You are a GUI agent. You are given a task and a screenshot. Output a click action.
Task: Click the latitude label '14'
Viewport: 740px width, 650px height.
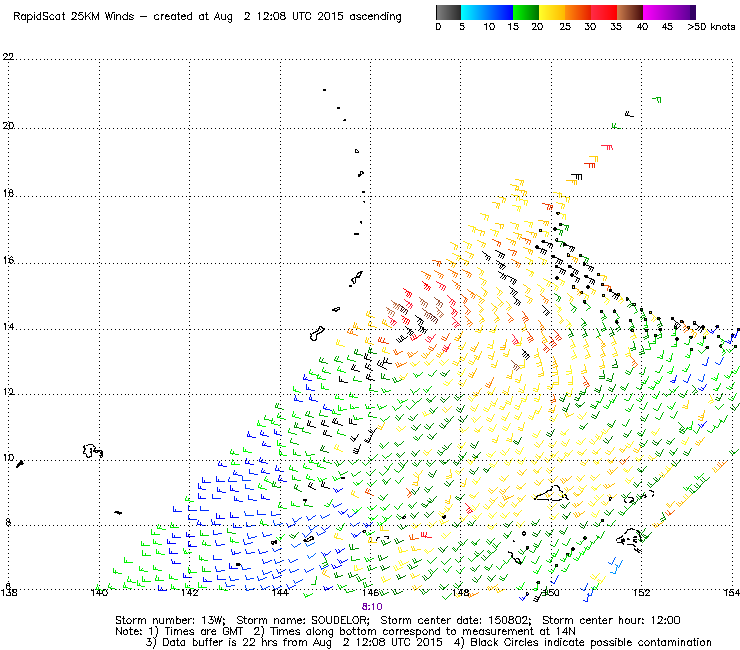pyautogui.click(x=8, y=327)
